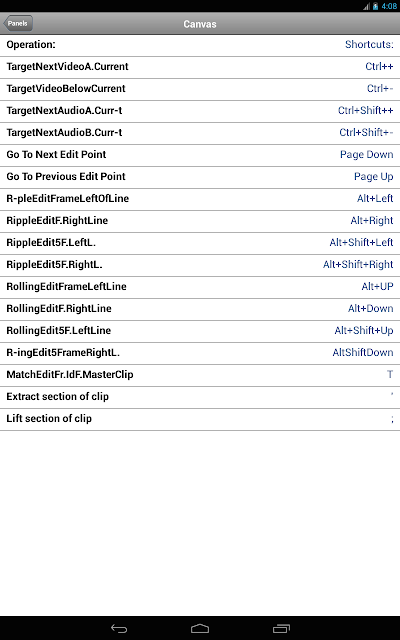
Task: Open Android recent apps icon
Action: pyautogui.click(x=281, y=629)
